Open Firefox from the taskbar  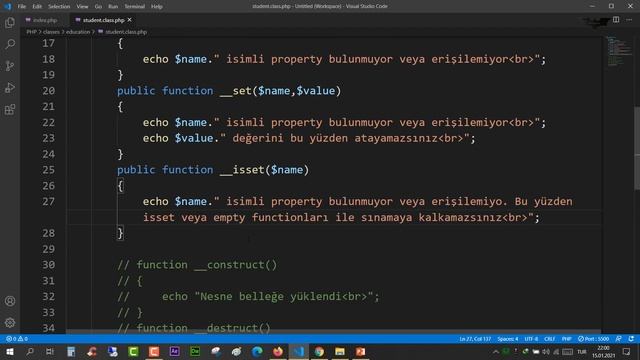coord(278,351)
